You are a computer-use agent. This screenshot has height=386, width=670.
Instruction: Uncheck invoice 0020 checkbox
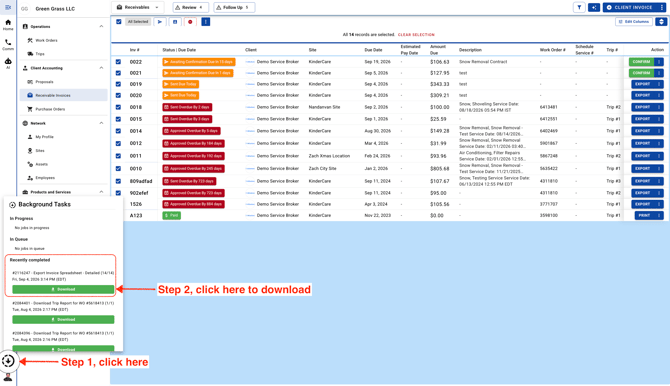(118, 95)
